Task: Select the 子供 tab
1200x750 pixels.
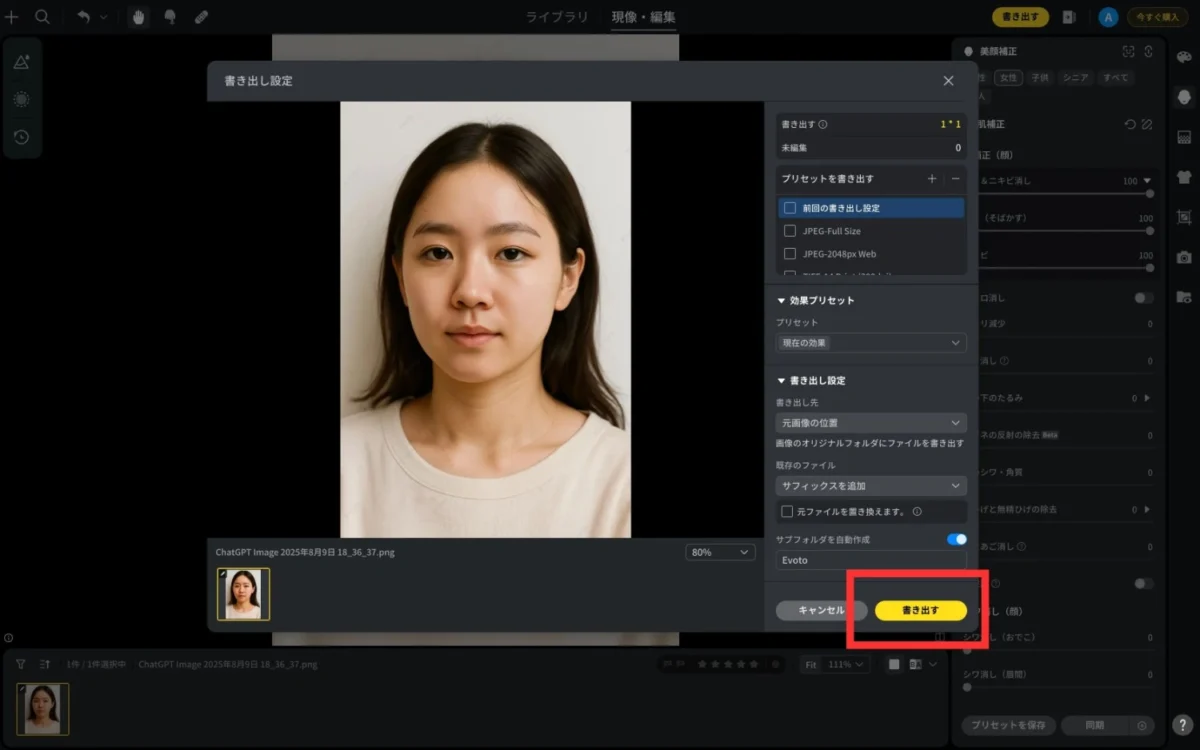Action: pos(1040,77)
